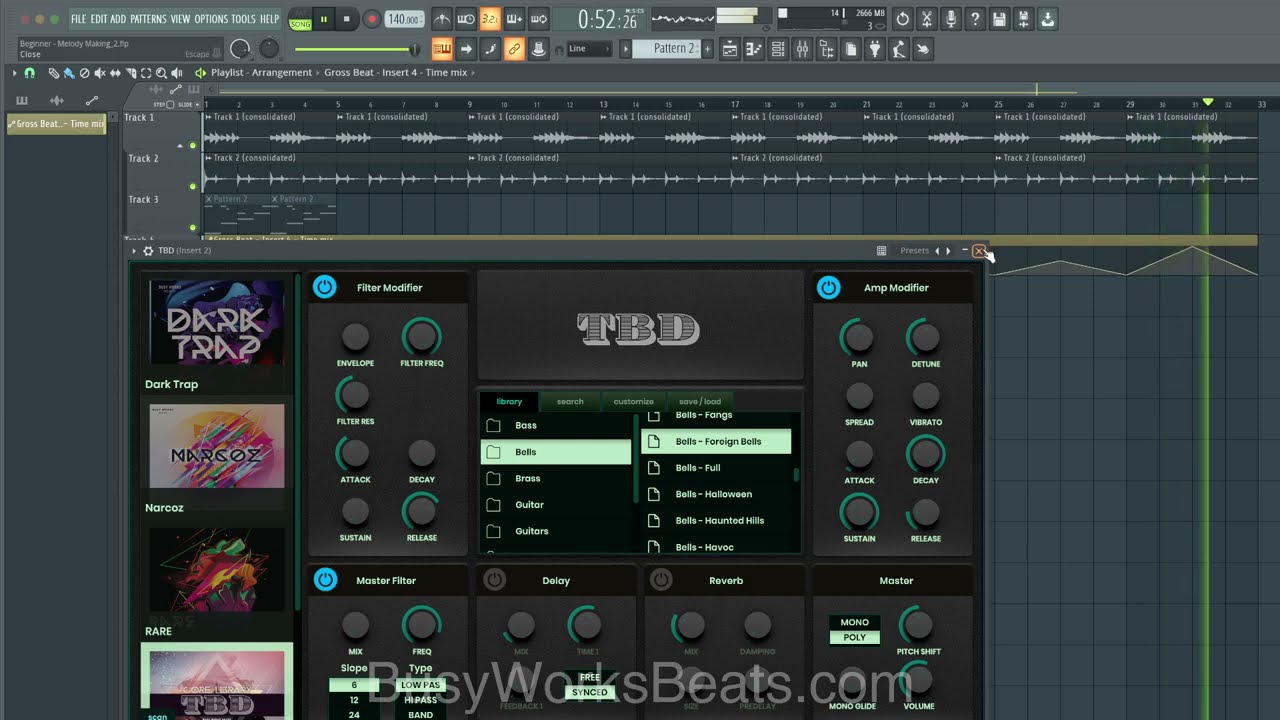Click the export render icon
Image resolution: width=1280 pixels, height=720 pixels.
[1047, 19]
